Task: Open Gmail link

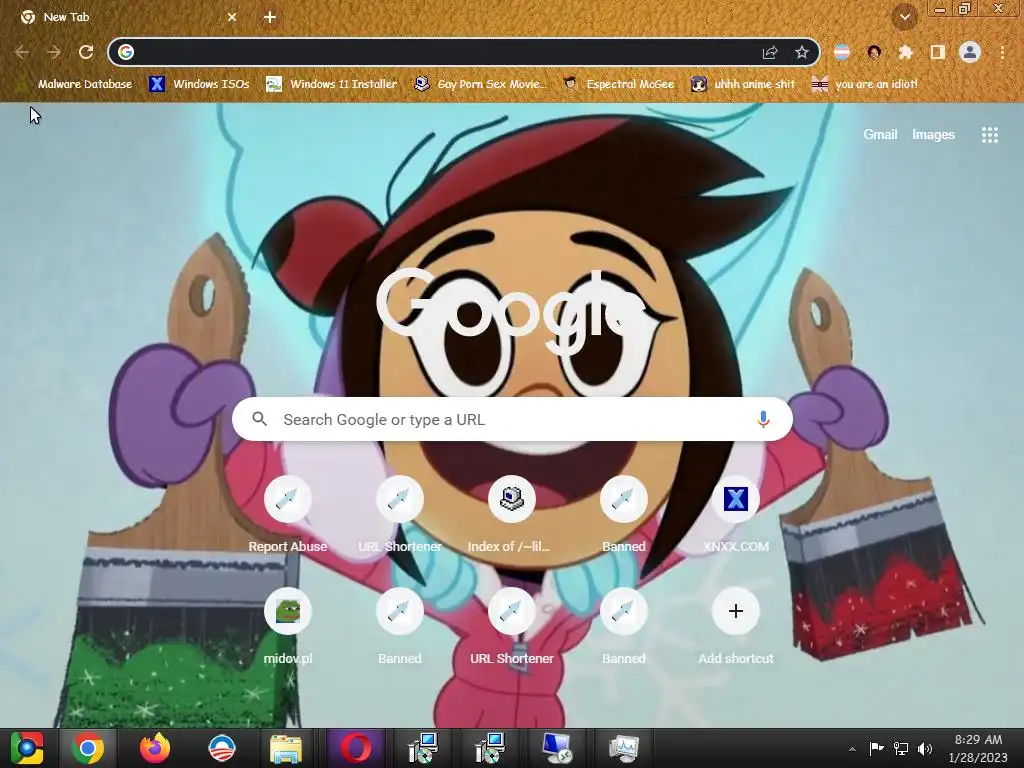Action: pyautogui.click(x=880, y=135)
